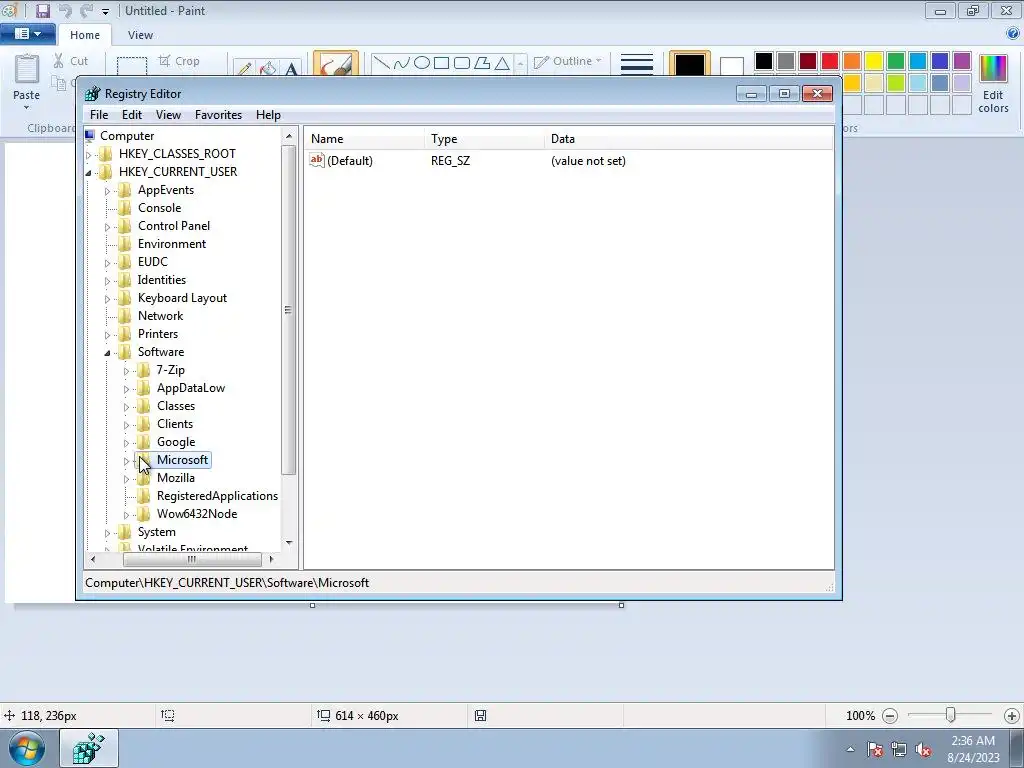This screenshot has height=768, width=1024.
Task: Select the white Color 2 box in Paint
Action: tap(731, 66)
